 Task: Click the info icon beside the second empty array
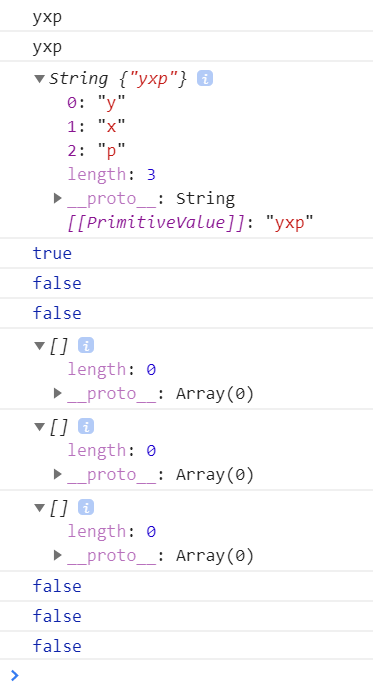click(x=86, y=426)
